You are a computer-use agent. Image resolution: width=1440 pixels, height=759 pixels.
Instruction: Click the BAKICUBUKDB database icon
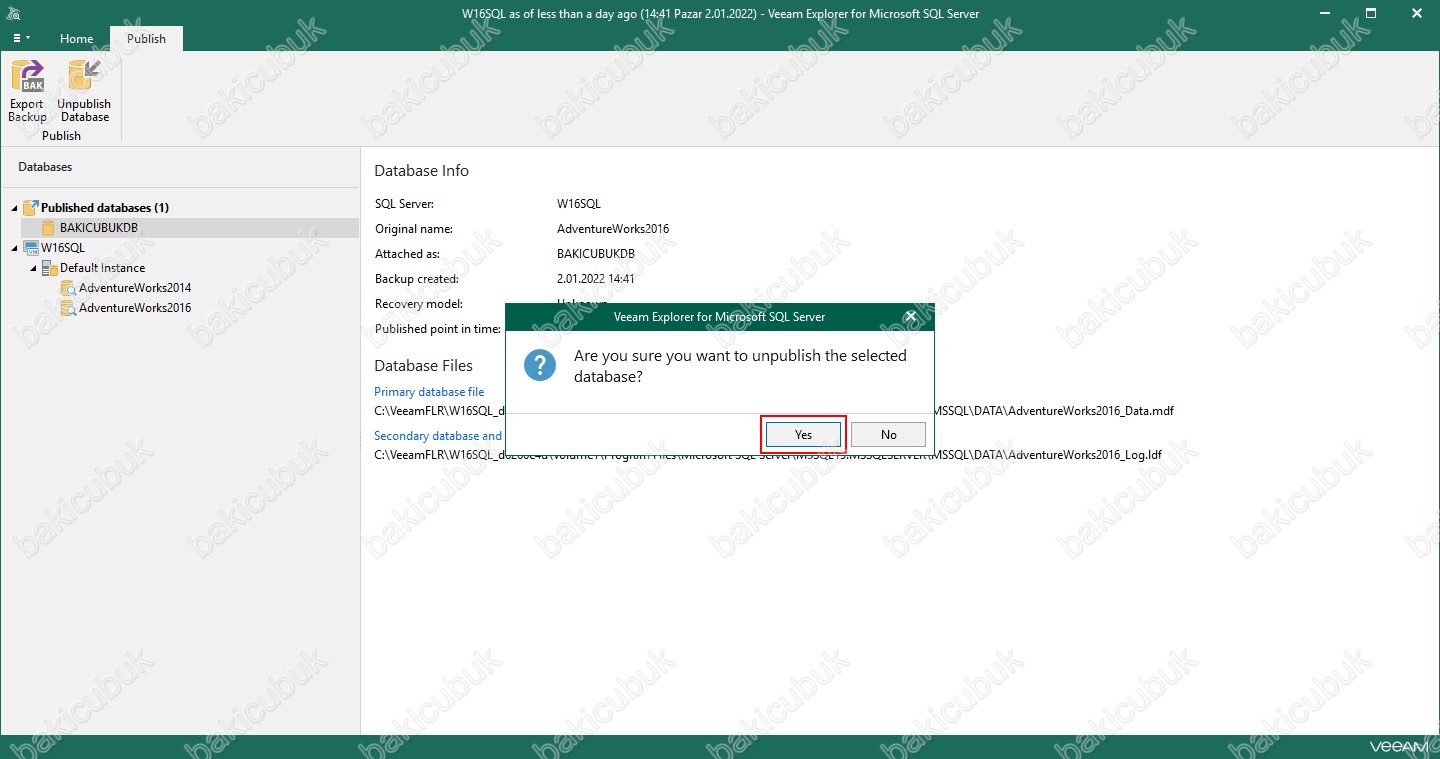pos(48,228)
